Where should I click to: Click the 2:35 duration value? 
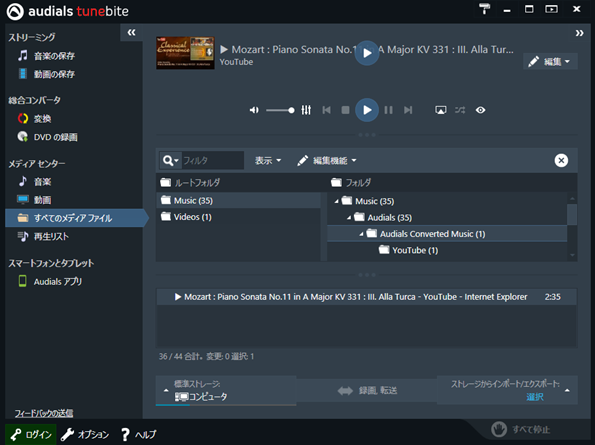click(x=552, y=297)
